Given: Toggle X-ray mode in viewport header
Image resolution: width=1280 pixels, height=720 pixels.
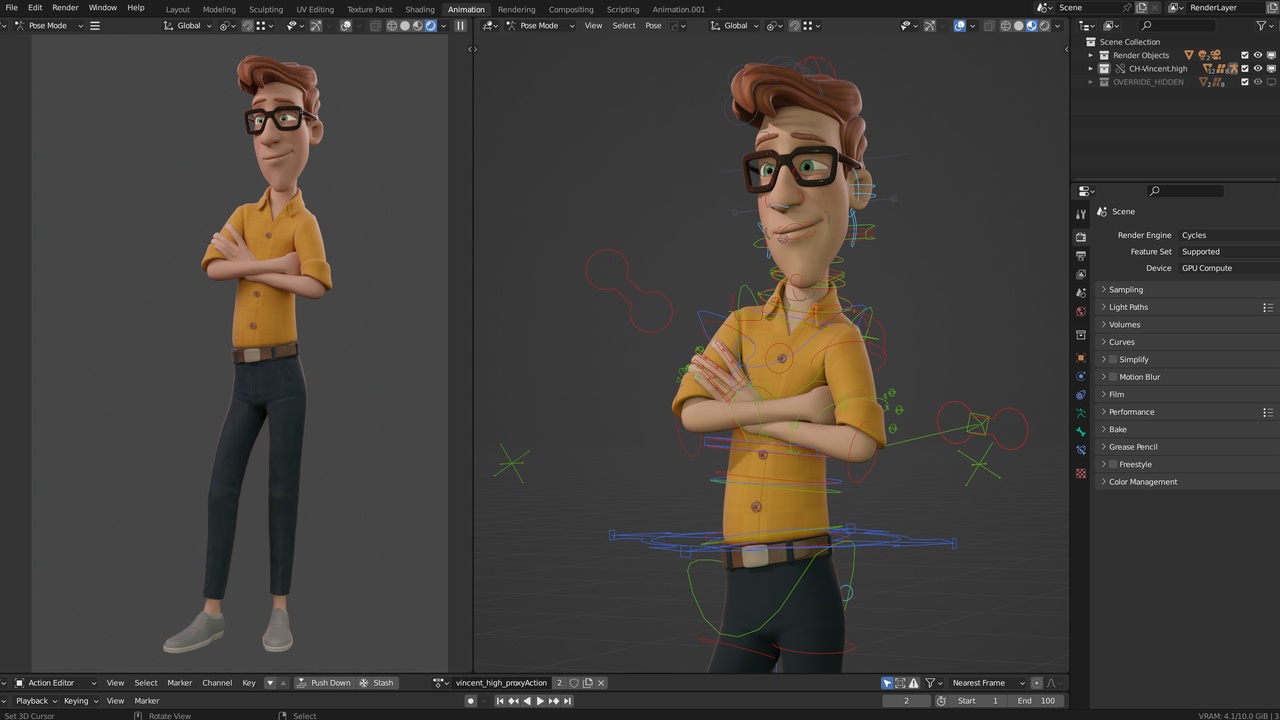Looking at the screenshot, I should [x=987, y=26].
